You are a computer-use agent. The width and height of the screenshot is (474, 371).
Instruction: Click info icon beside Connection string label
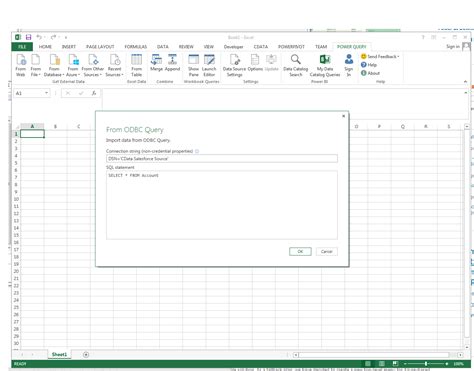[x=197, y=151]
